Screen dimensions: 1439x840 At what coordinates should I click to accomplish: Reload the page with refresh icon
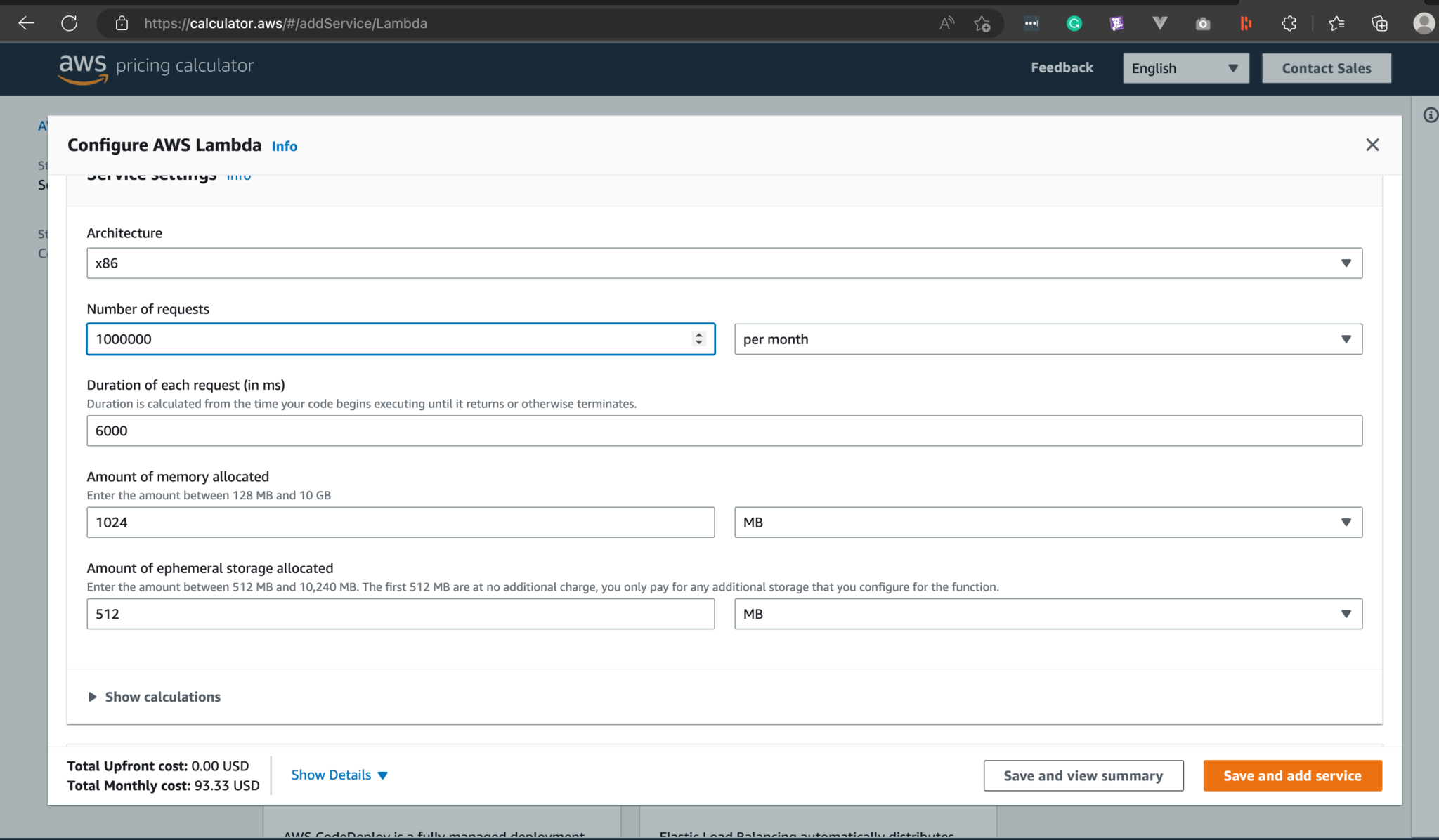click(x=69, y=24)
